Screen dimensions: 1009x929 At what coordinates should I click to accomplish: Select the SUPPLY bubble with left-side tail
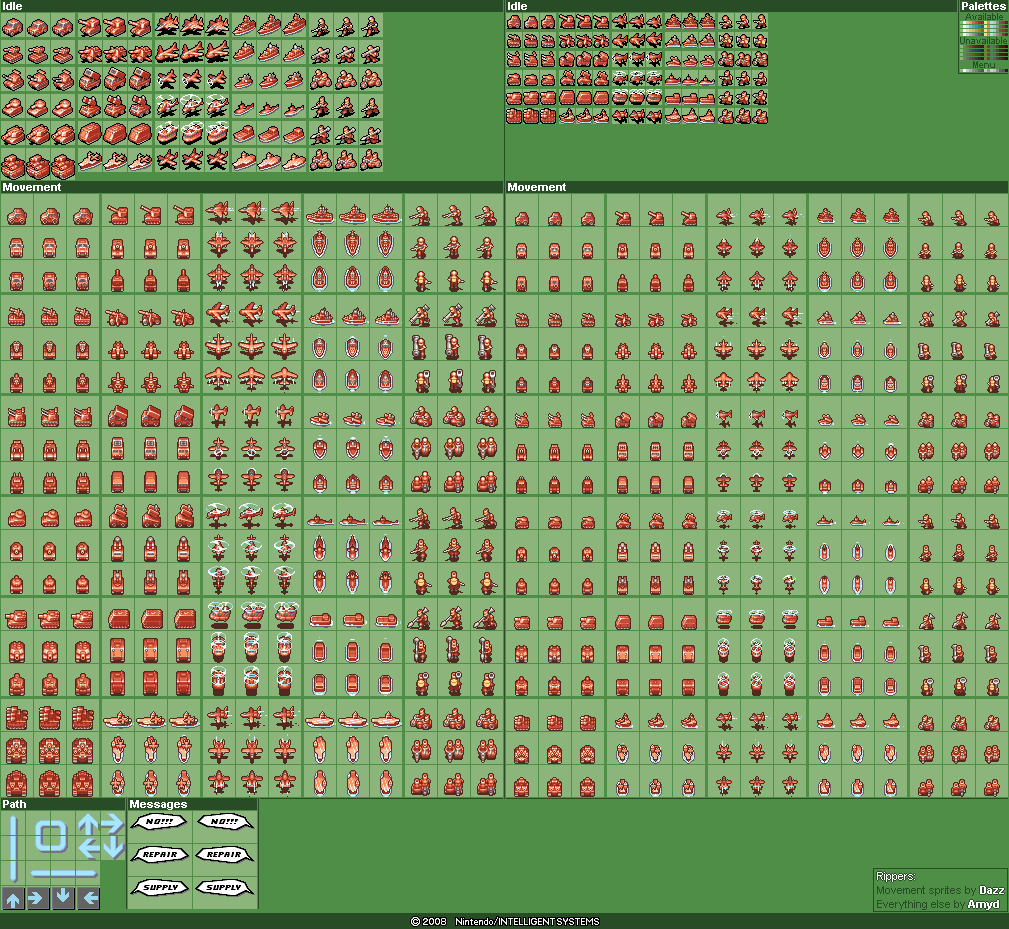tap(160, 887)
